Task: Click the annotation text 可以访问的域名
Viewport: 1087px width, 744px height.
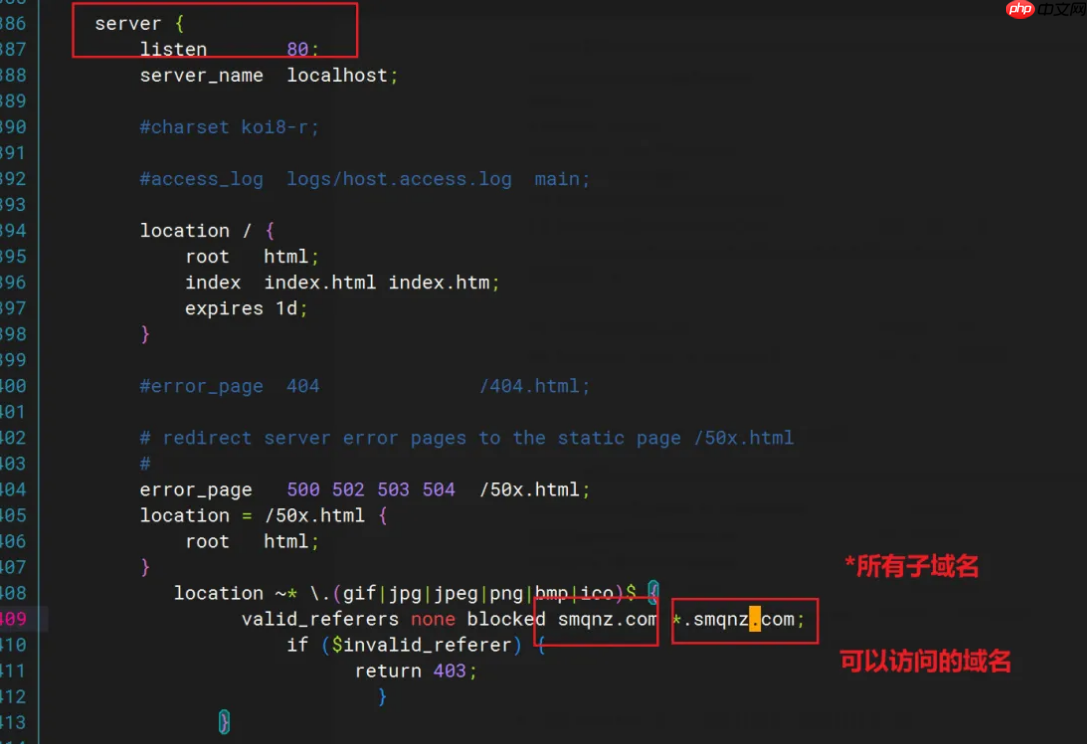Action: pos(924,661)
